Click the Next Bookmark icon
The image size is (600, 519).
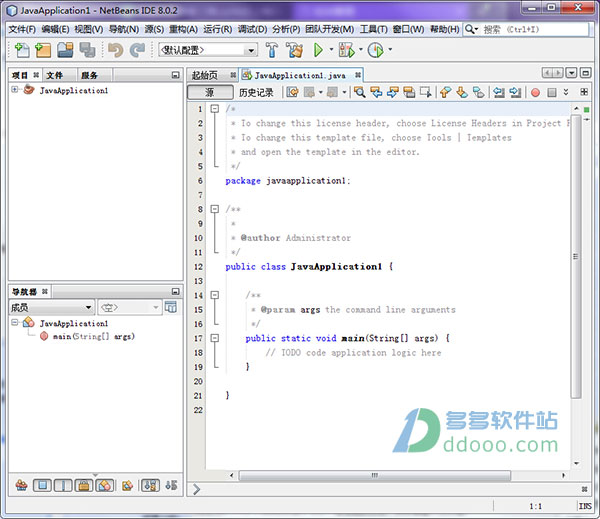click(462, 92)
